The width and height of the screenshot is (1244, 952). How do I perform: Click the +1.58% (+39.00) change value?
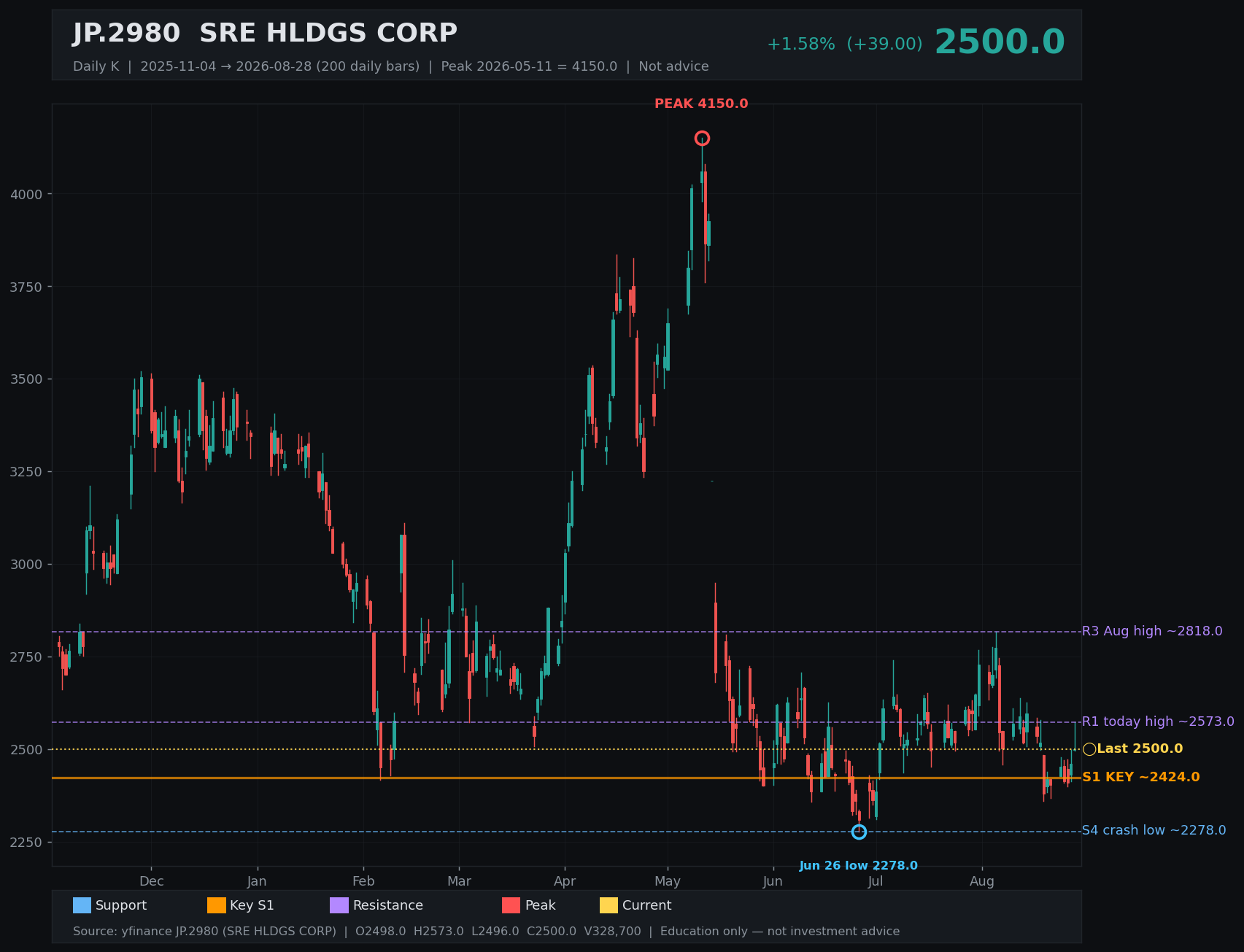[844, 44]
